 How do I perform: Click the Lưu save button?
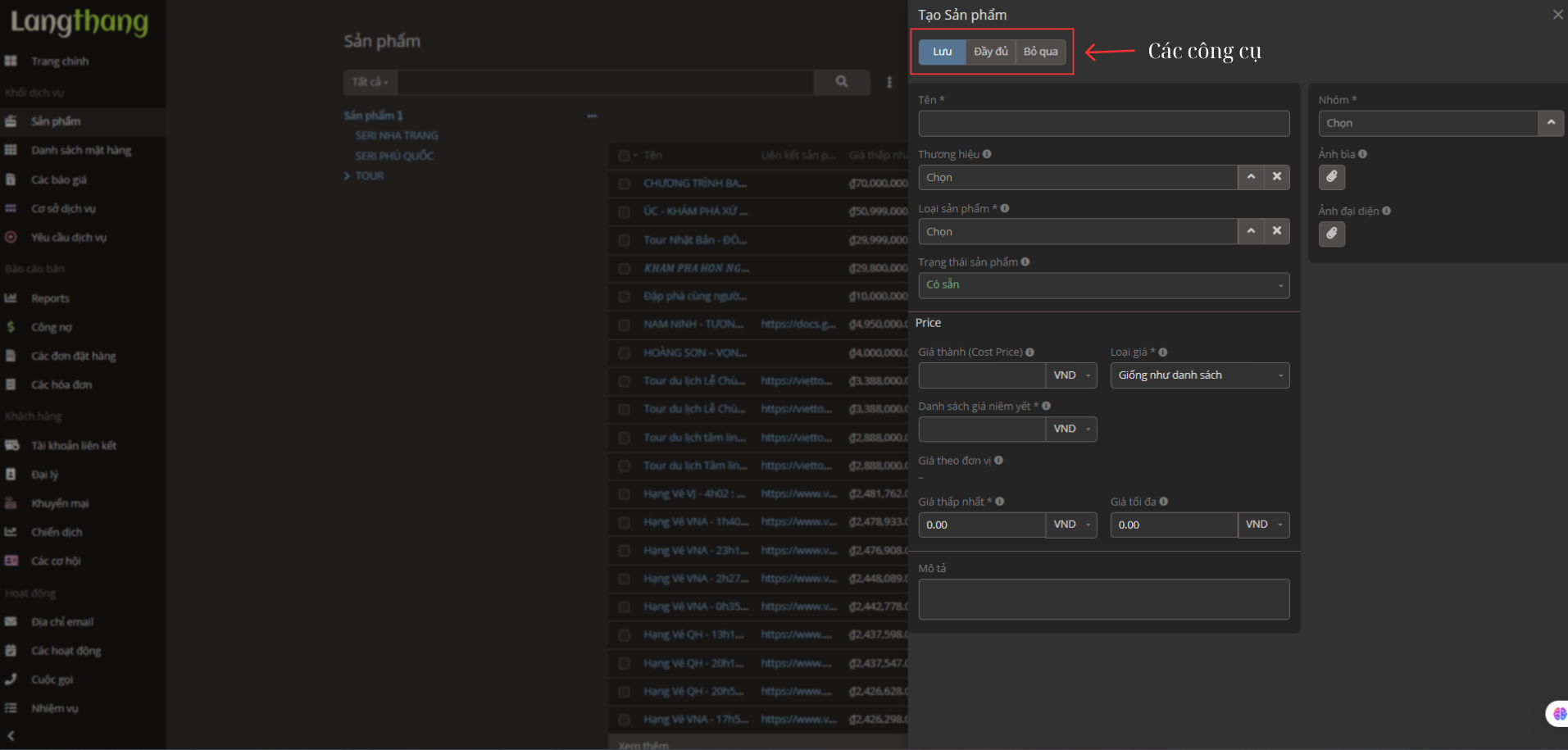[942, 52]
